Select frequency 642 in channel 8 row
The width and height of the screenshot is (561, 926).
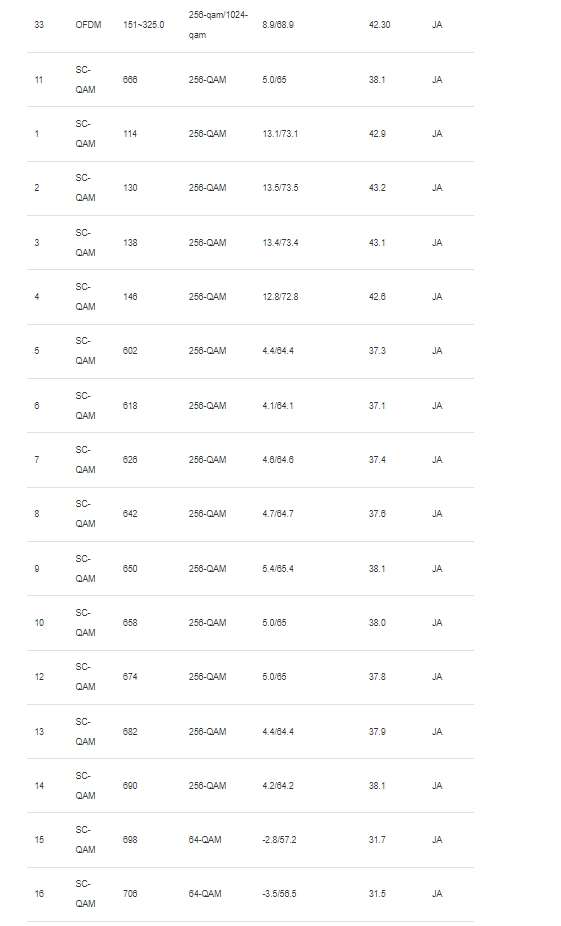point(130,514)
